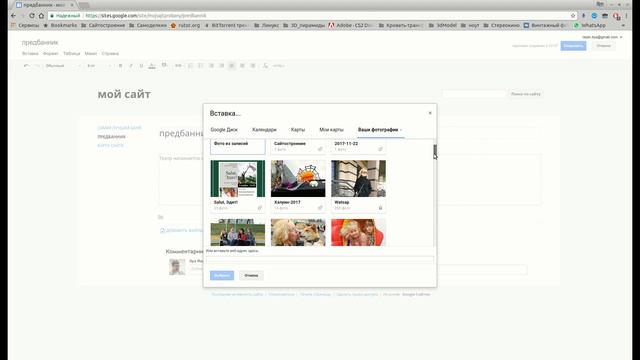Save the page with the blue Сохранить button
Image resolution: width=640 pixels, height=360 pixels.
(x=573, y=46)
